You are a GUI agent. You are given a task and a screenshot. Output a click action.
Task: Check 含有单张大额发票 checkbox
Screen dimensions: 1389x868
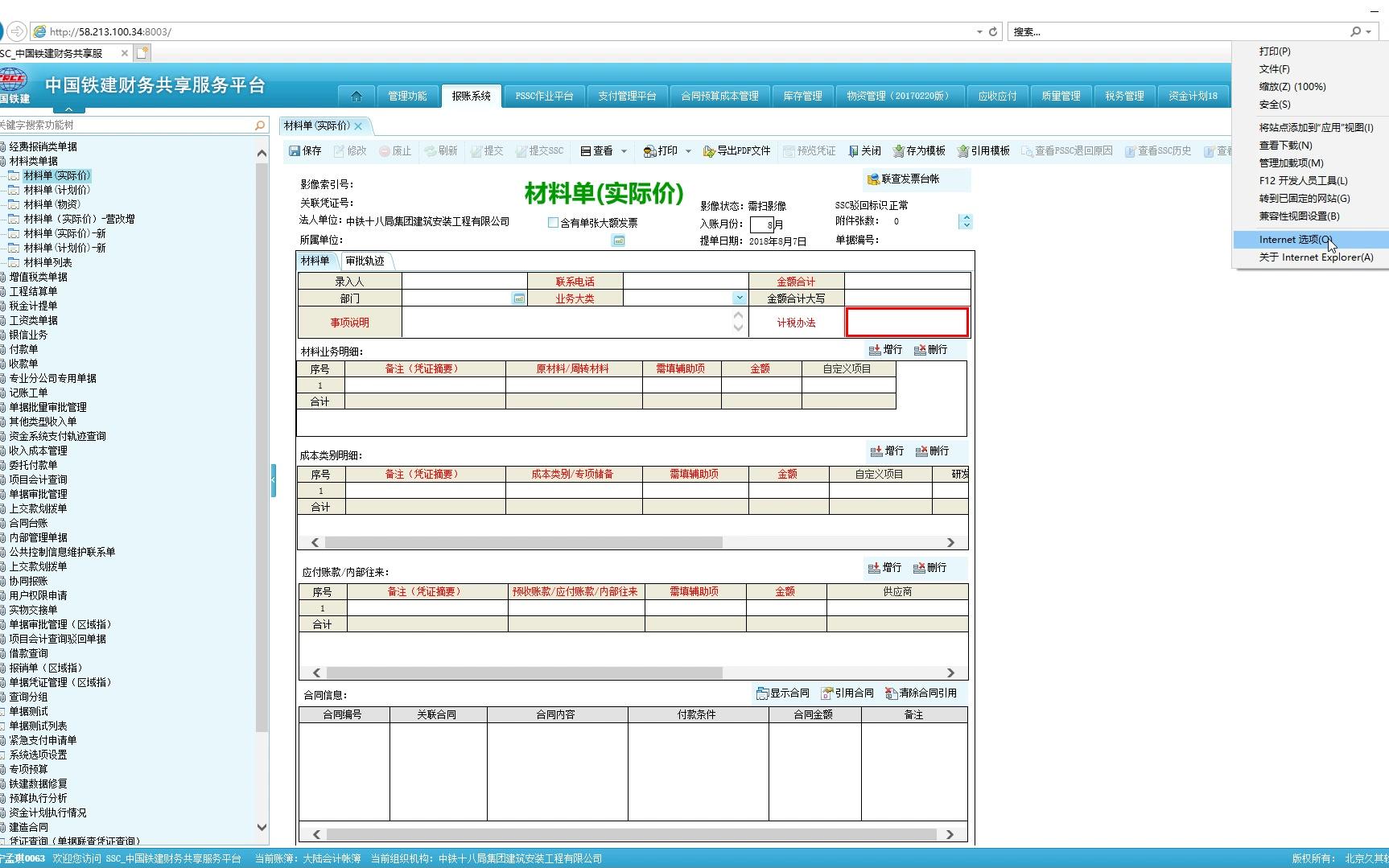click(553, 222)
